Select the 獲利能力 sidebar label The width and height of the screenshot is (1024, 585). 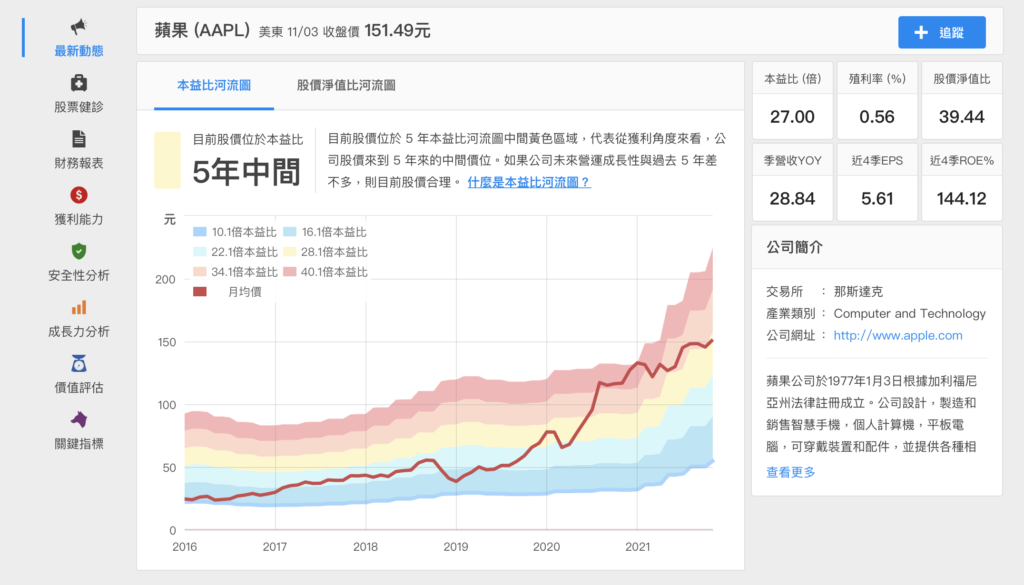coord(78,219)
